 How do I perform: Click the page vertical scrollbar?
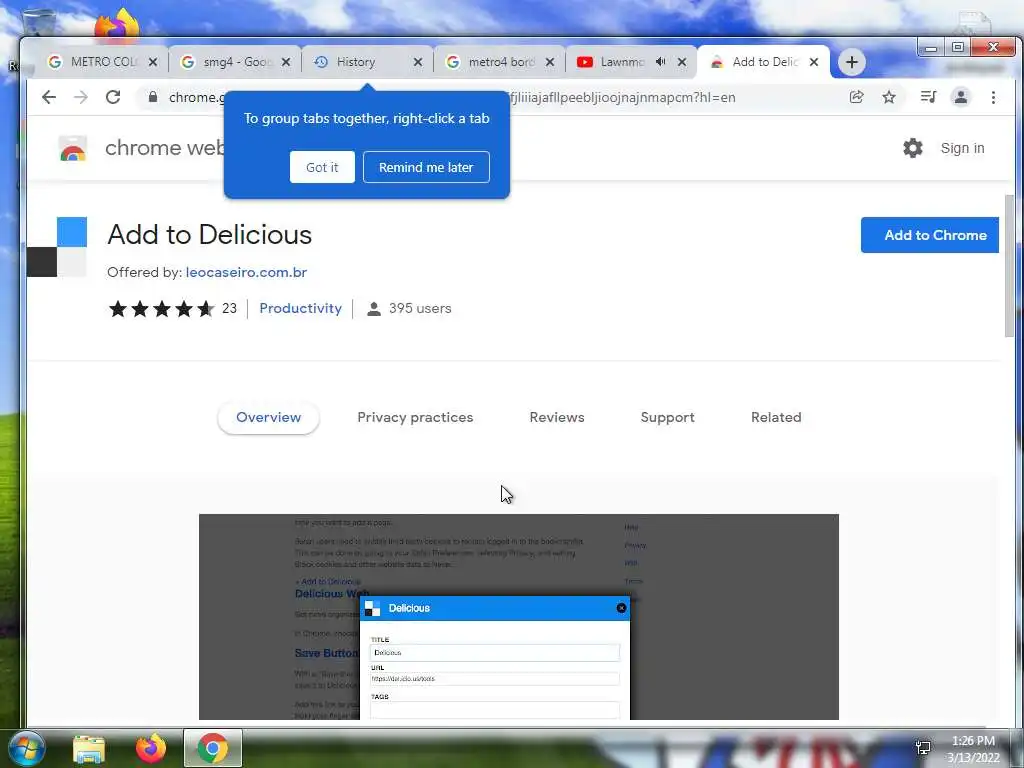coord(1010,266)
